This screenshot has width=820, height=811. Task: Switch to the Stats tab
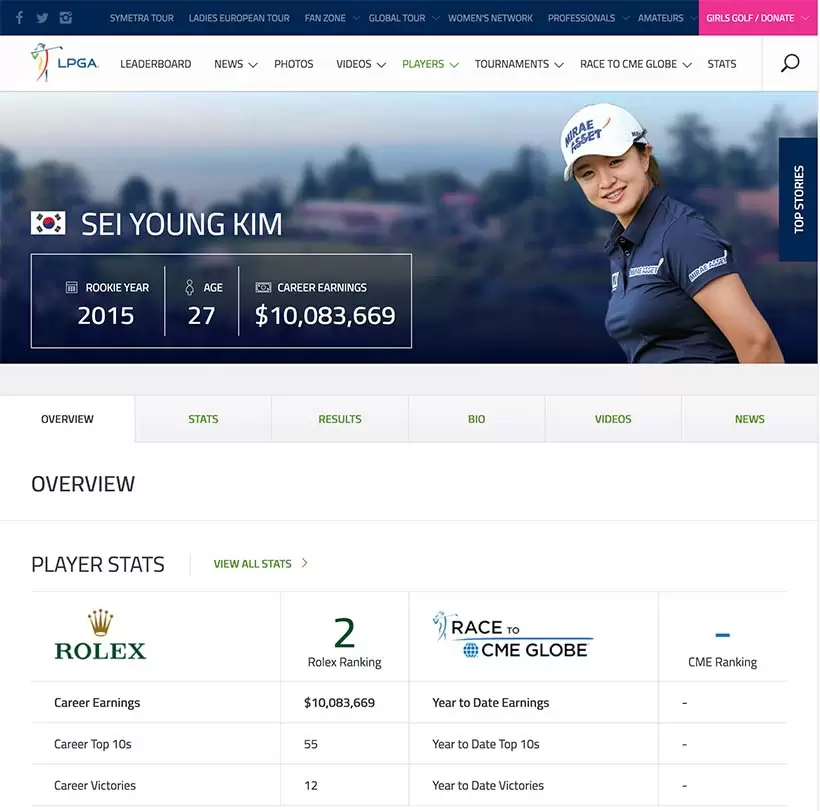pyautogui.click(x=203, y=419)
